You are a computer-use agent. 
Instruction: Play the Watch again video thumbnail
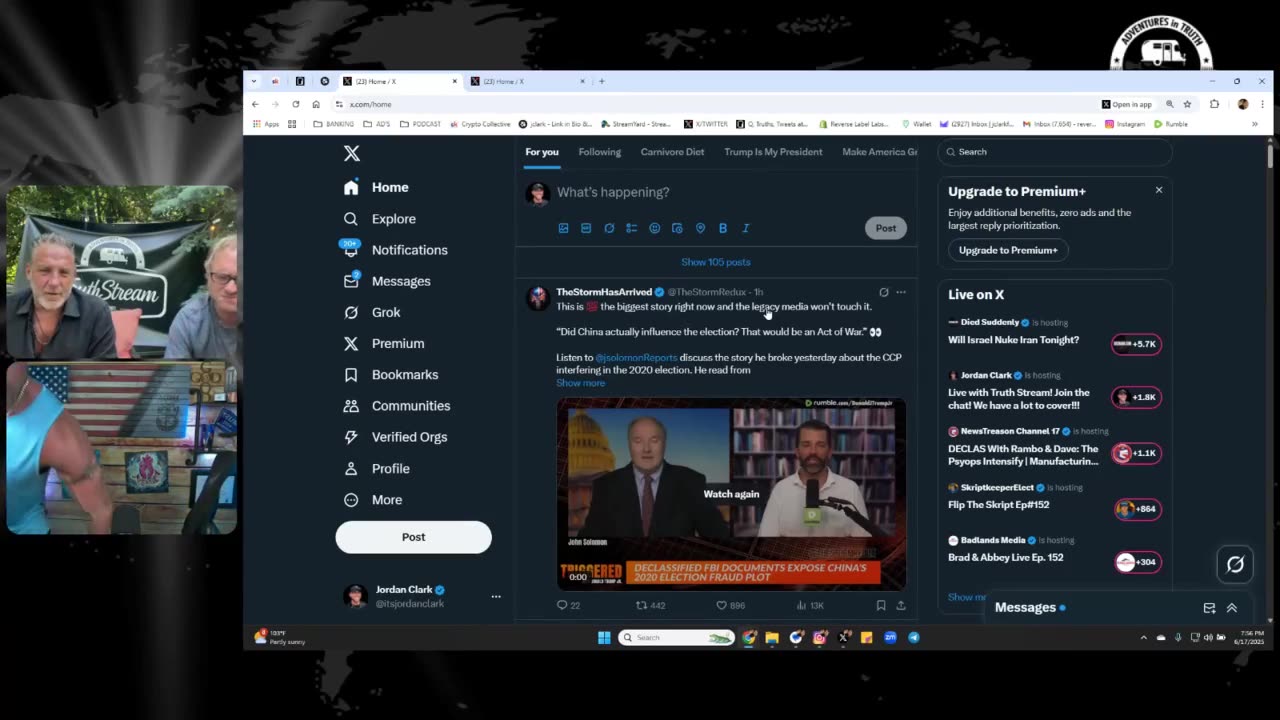click(731, 494)
